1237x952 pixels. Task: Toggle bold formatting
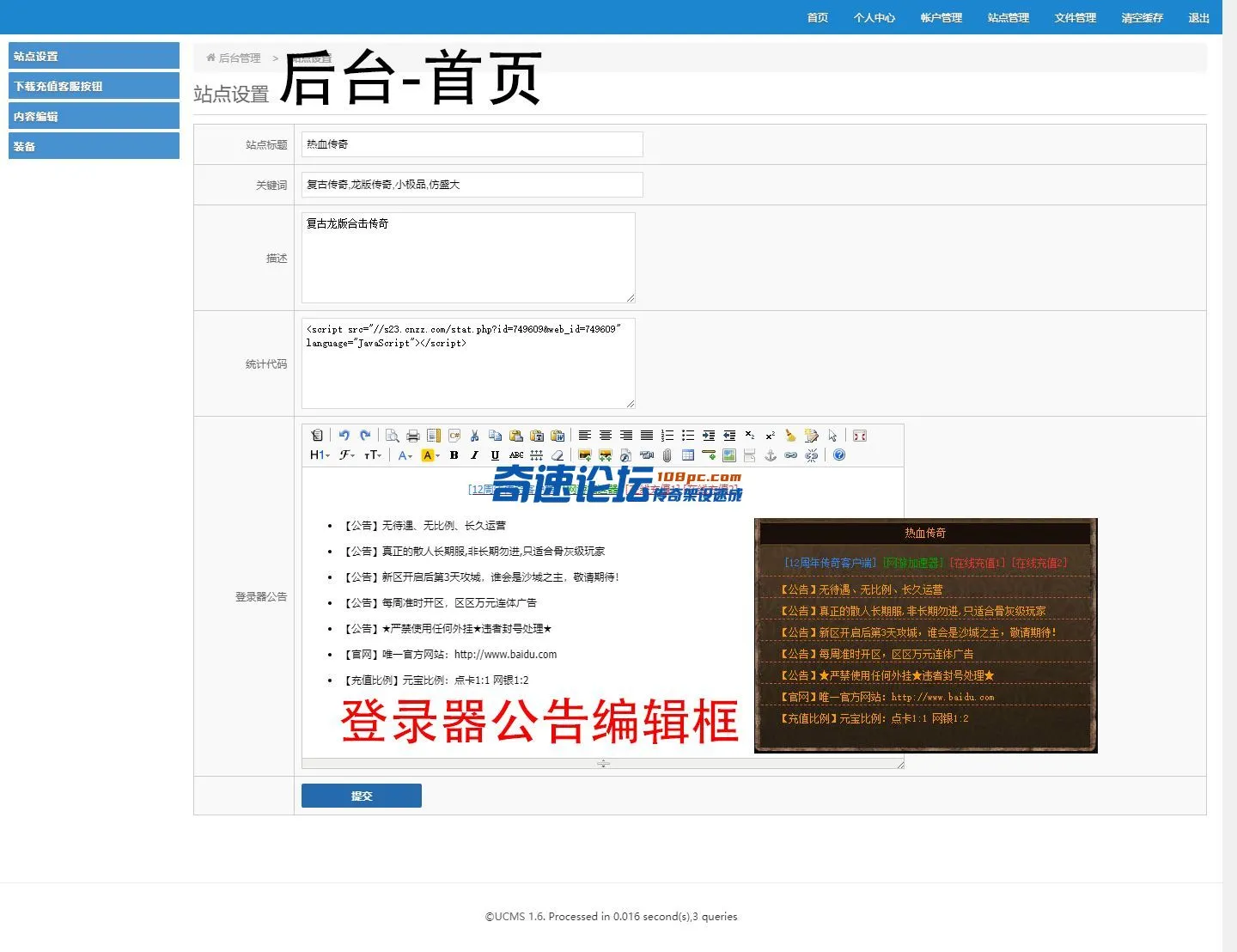454,455
